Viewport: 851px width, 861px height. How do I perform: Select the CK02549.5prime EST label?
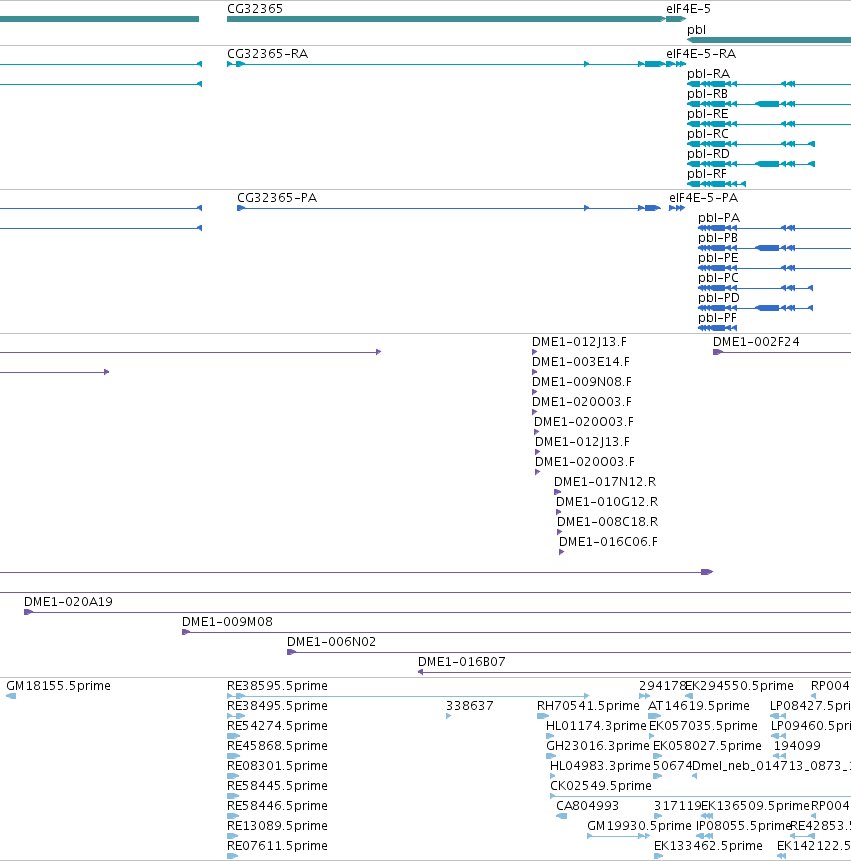tap(601, 786)
